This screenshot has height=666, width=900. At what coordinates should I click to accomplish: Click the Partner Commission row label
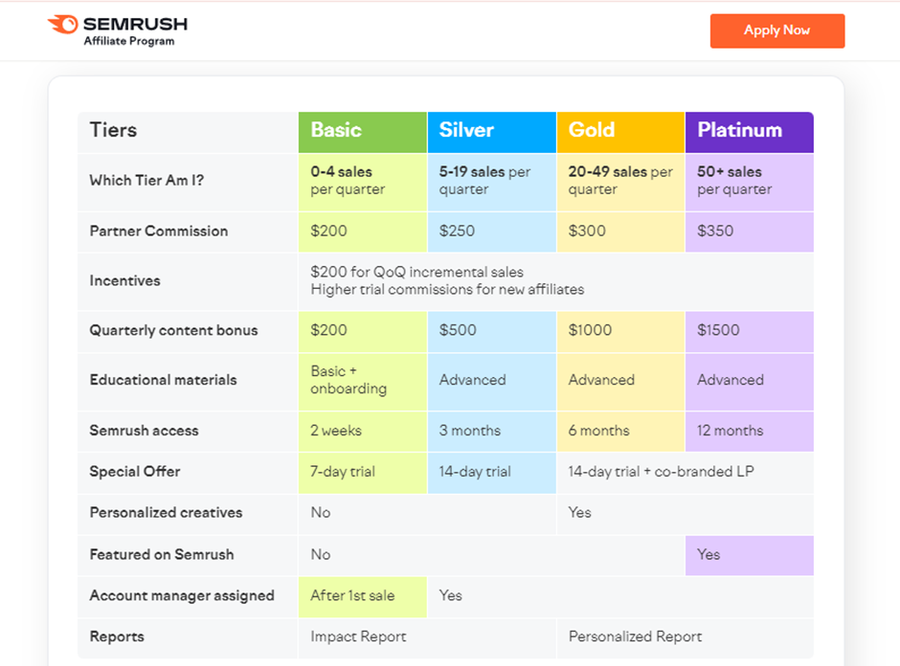pyautogui.click(x=158, y=231)
